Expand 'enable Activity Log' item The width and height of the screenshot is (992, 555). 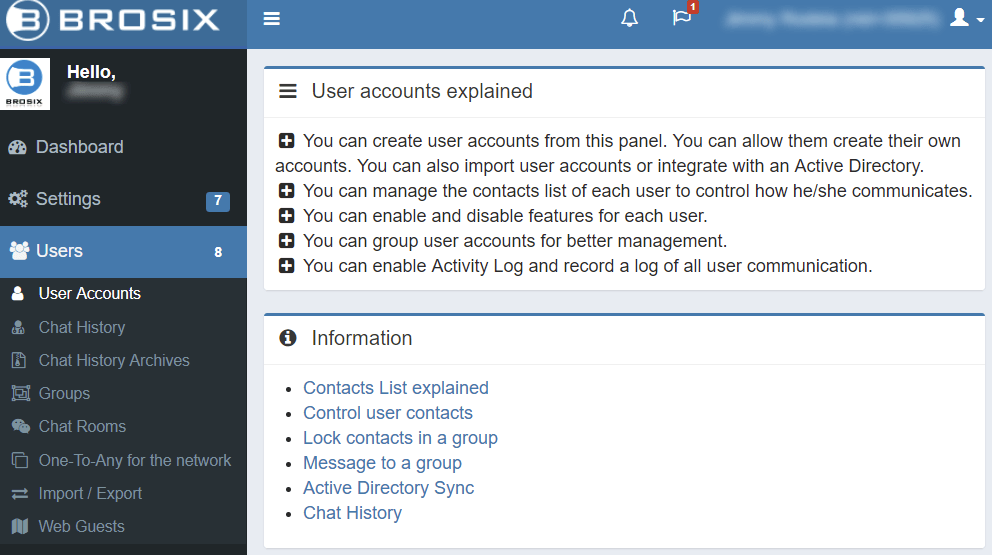(x=287, y=266)
